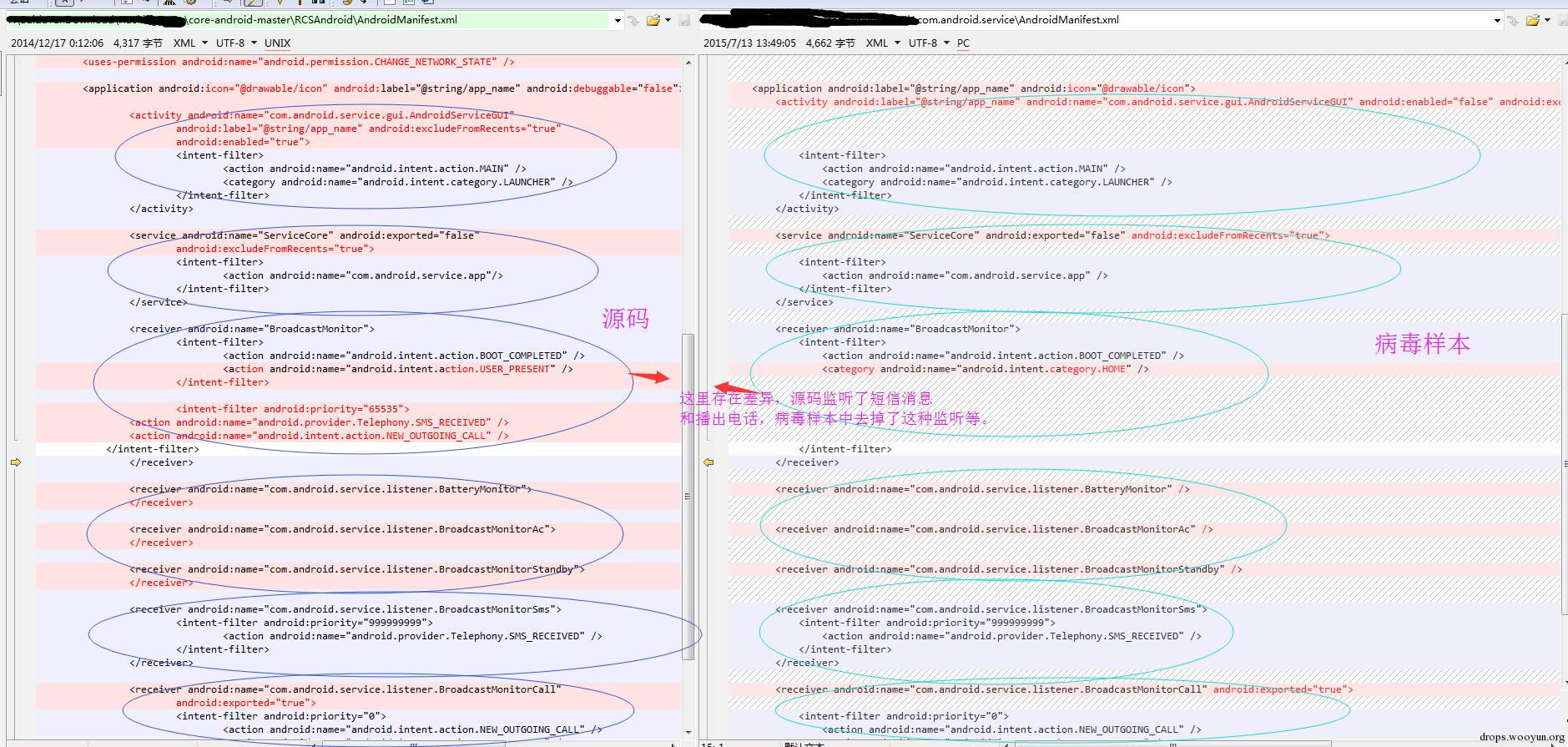Image resolution: width=1568 pixels, height=747 pixels.
Task: Click the right file size 4,662 字节
Action: [830, 43]
